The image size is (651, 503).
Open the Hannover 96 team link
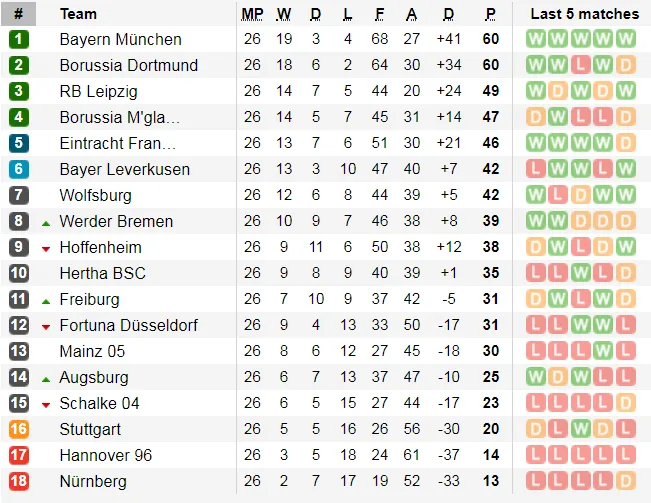coord(106,455)
